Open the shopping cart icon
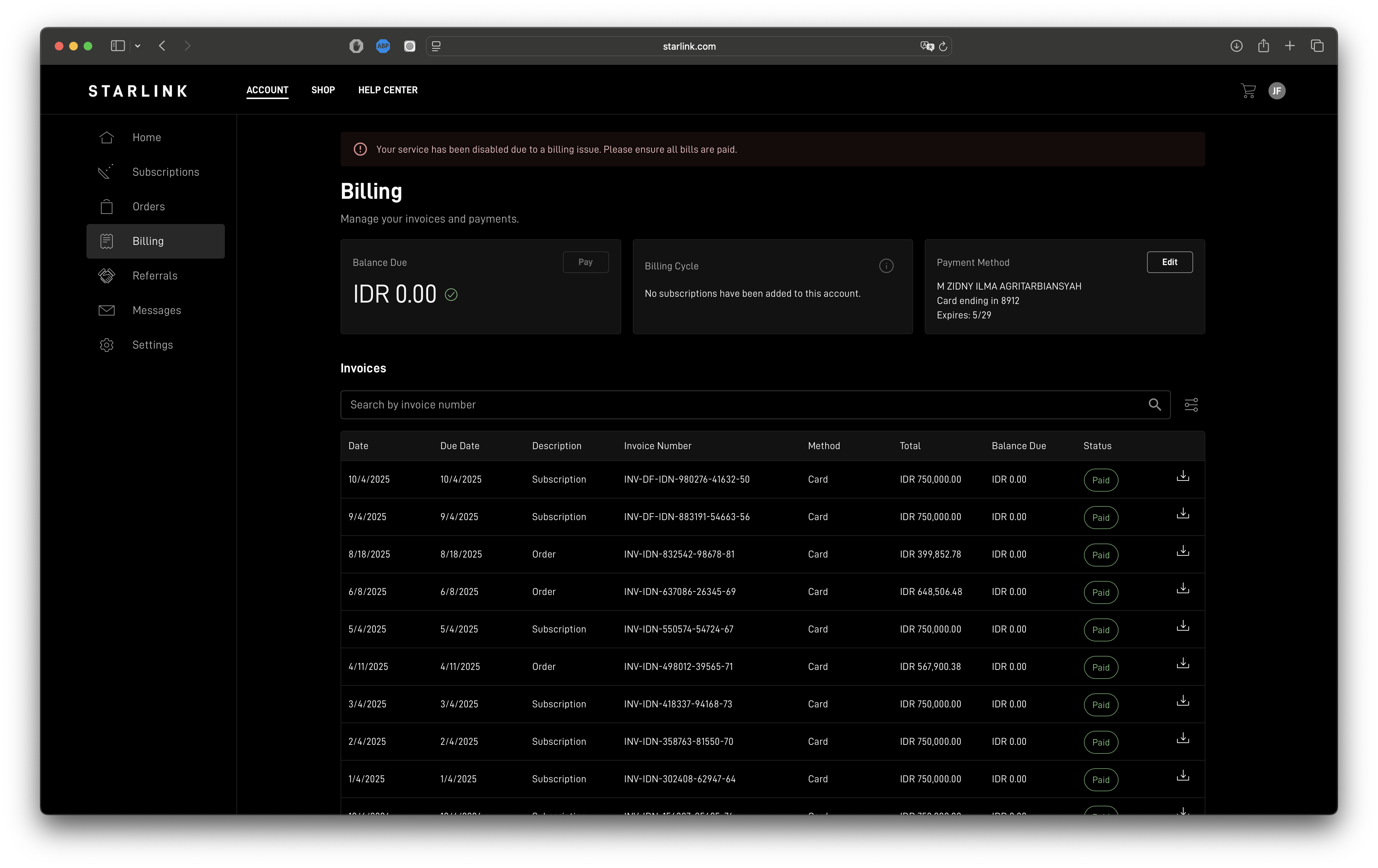The height and width of the screenshot is (868, 1378). pos(1248,90)
